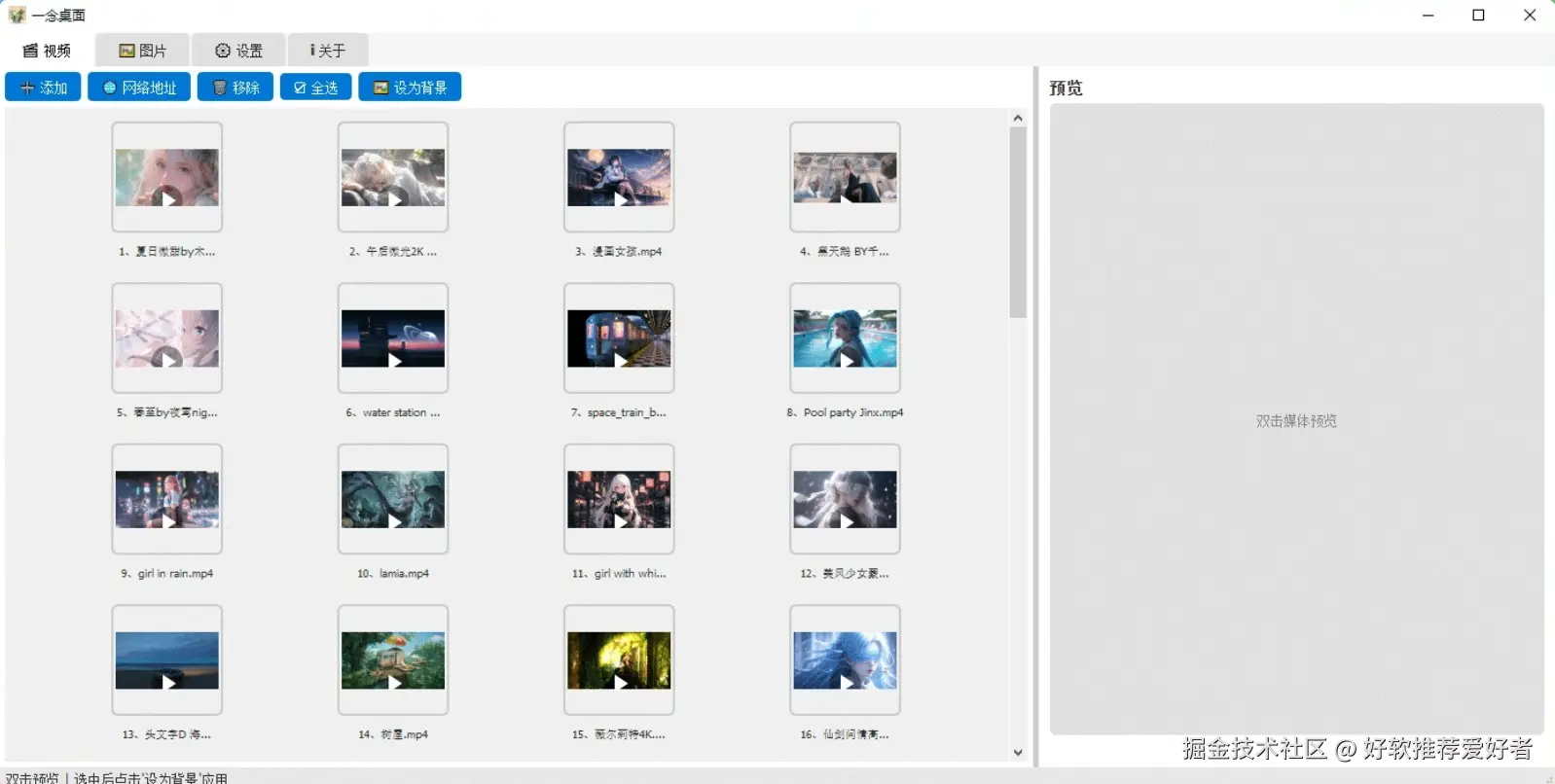Viewport: 1555px width, 784px height.
Task: Click the vertical scrollbar thumb of video list
Action: [x=1018, y=223]
